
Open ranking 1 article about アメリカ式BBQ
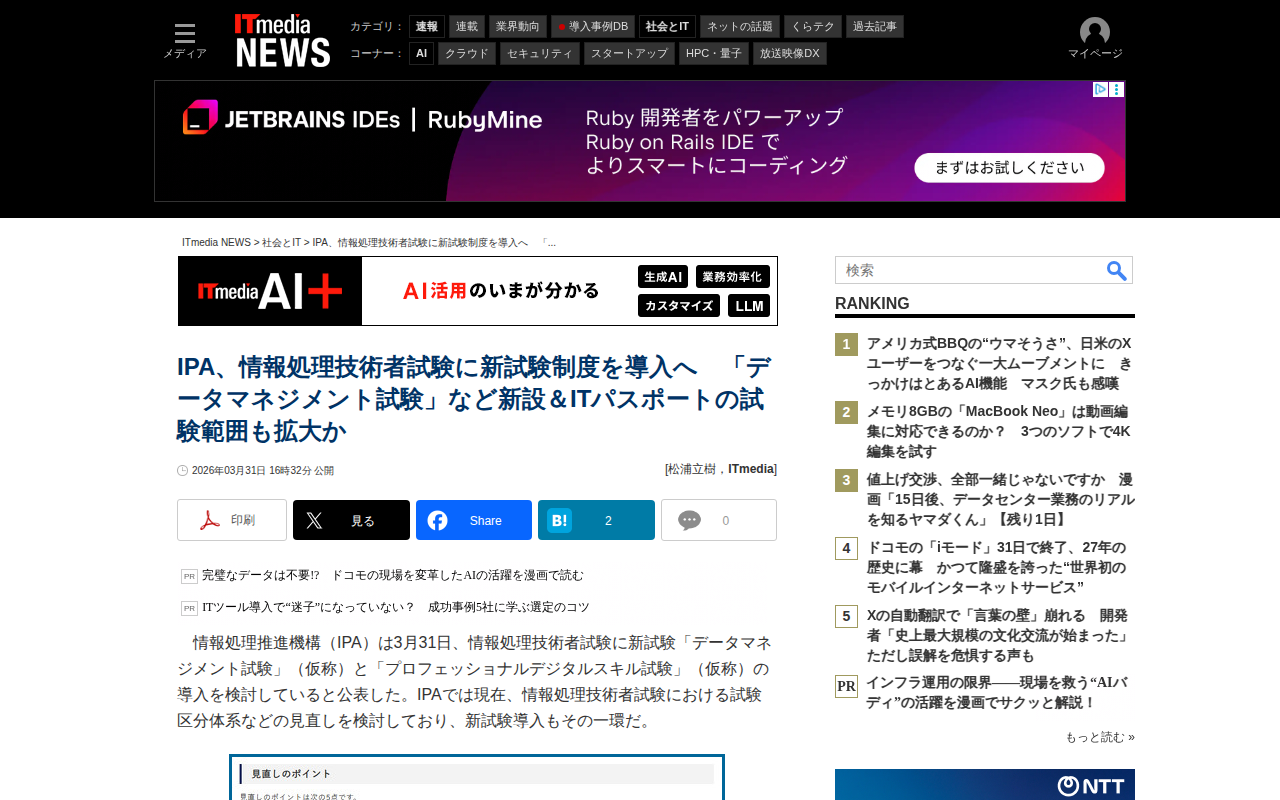(x=999, y=363)
